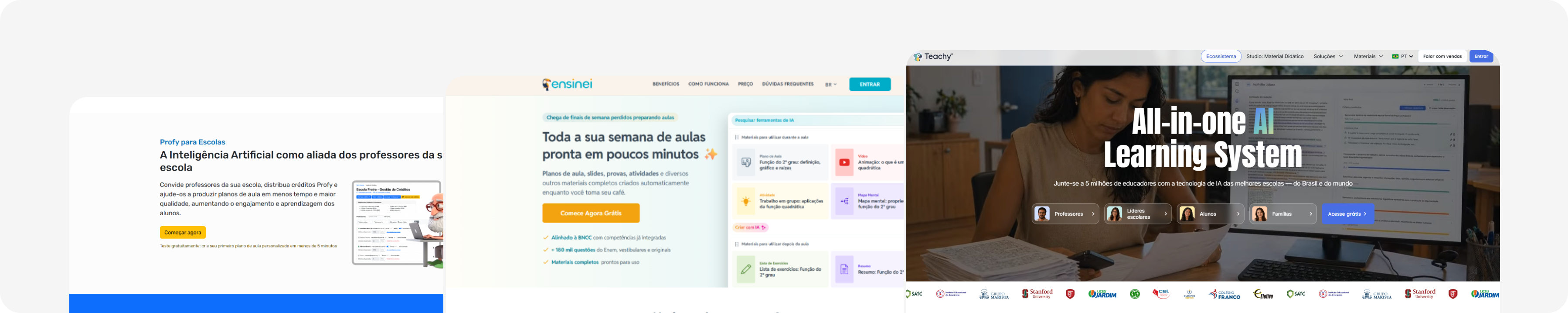The height and width of the screenshot is (313, 1568).
Task: Click the Olimpus partner logo
Action: coord(1189,294)
